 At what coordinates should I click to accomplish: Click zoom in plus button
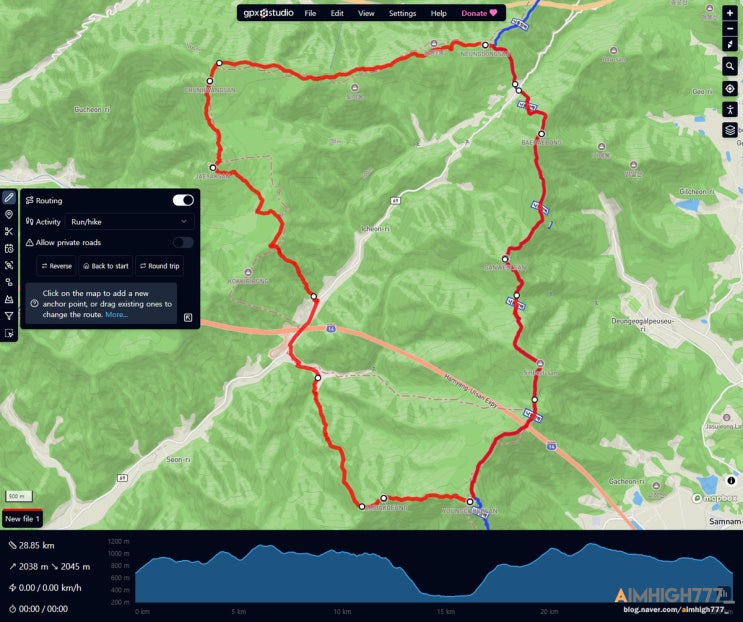(730, 13)
